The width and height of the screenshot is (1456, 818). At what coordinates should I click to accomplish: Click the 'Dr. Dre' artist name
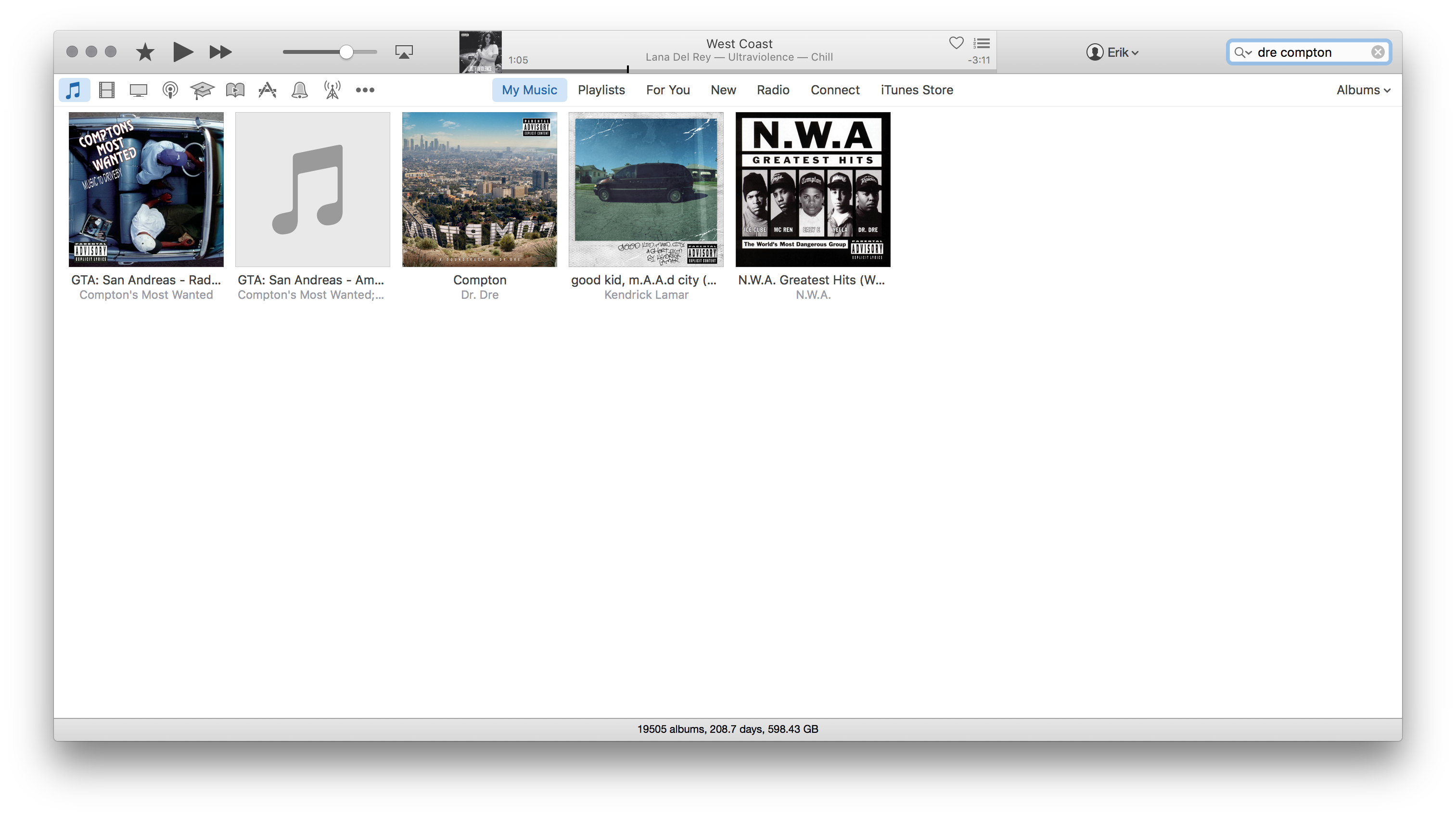point(479,294)
